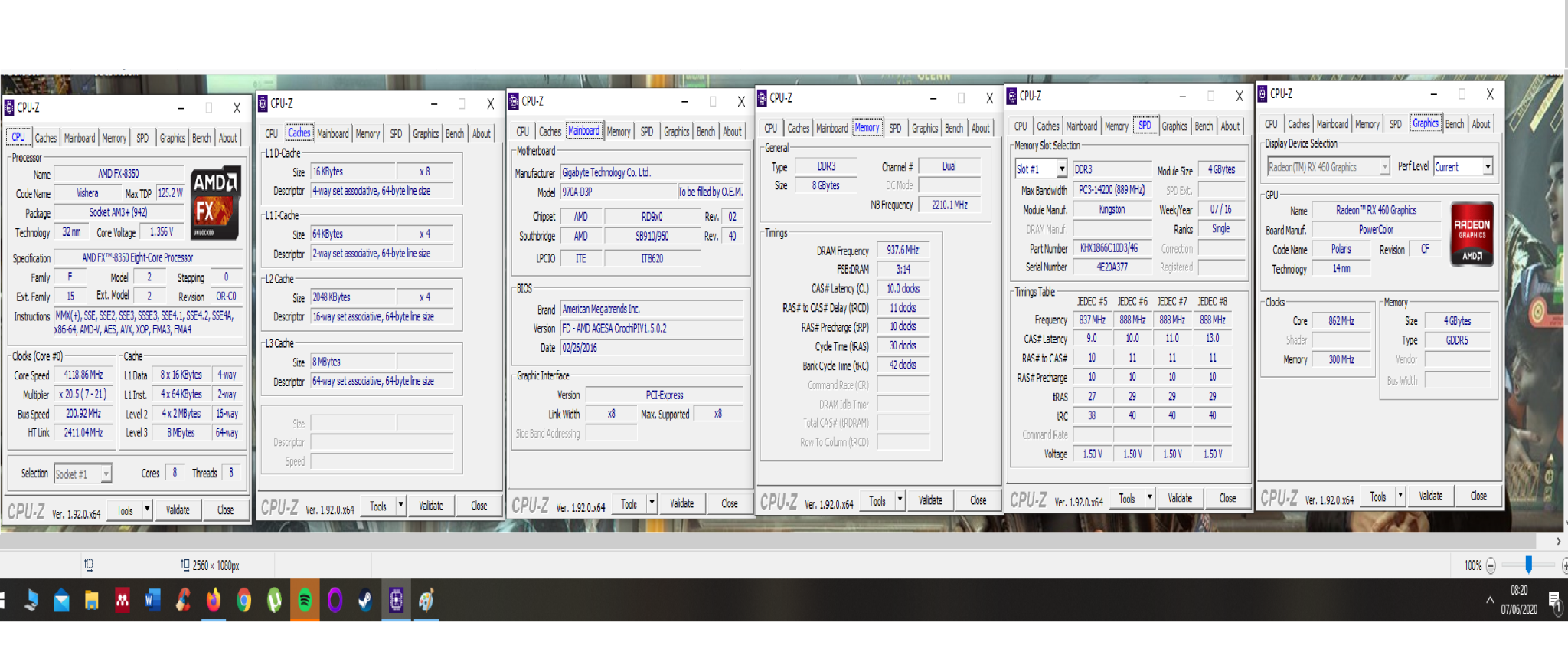Open This PC from the taskbar

[x=31, y=601]
